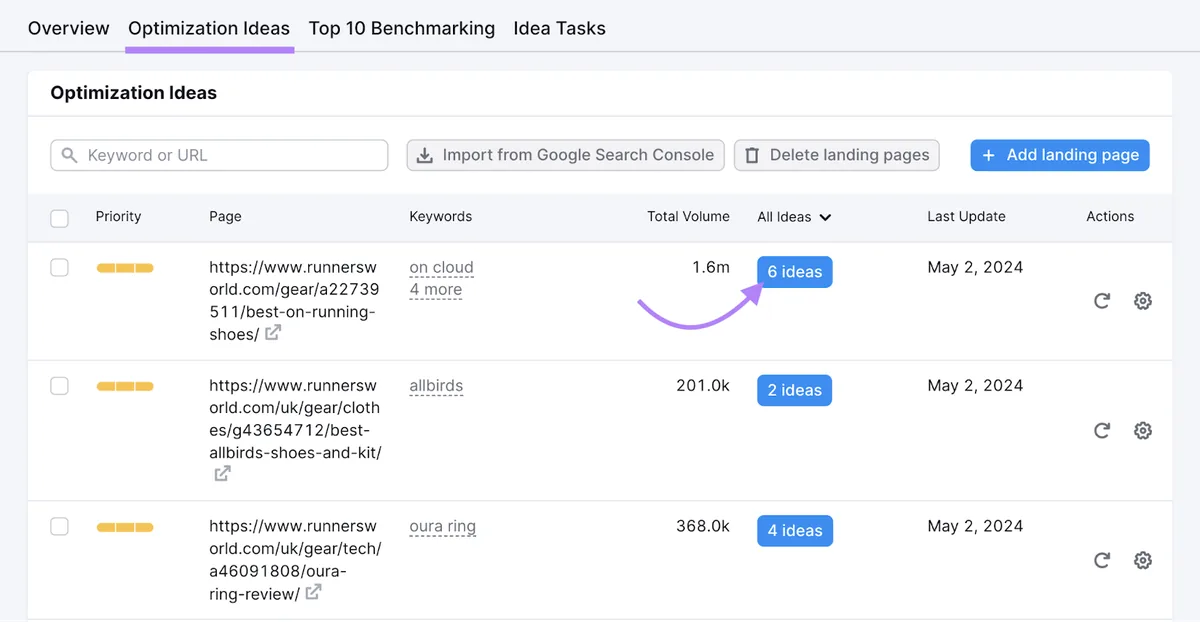
Task: Click the 'on cloud' keyword
Action: tap(442, 268)
